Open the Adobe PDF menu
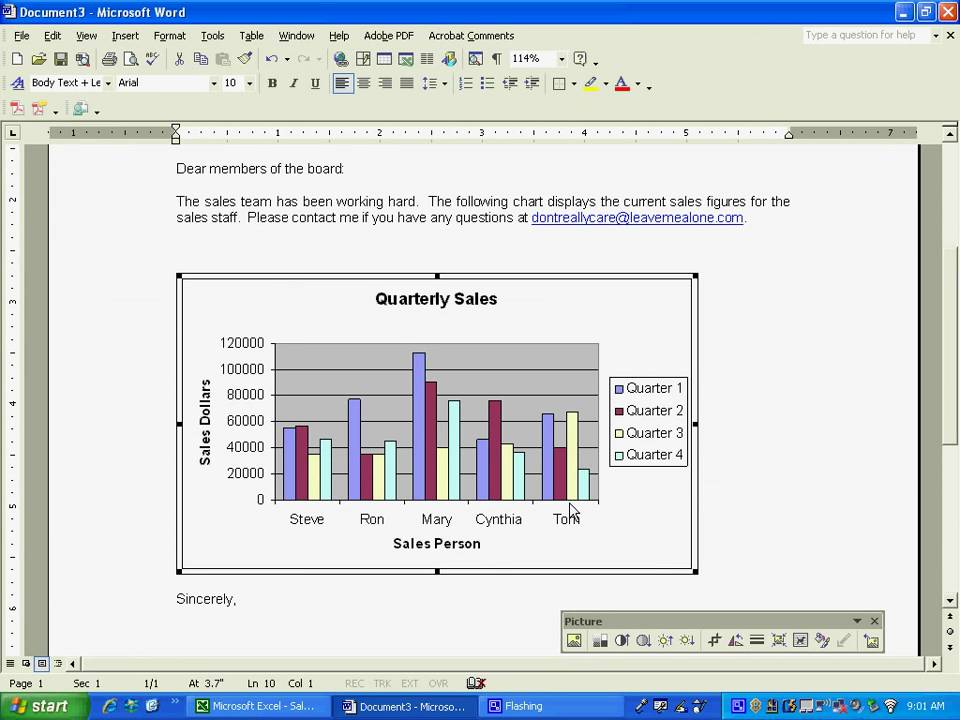The height and width of the screenshot is (720, 960). click(388, 36)
